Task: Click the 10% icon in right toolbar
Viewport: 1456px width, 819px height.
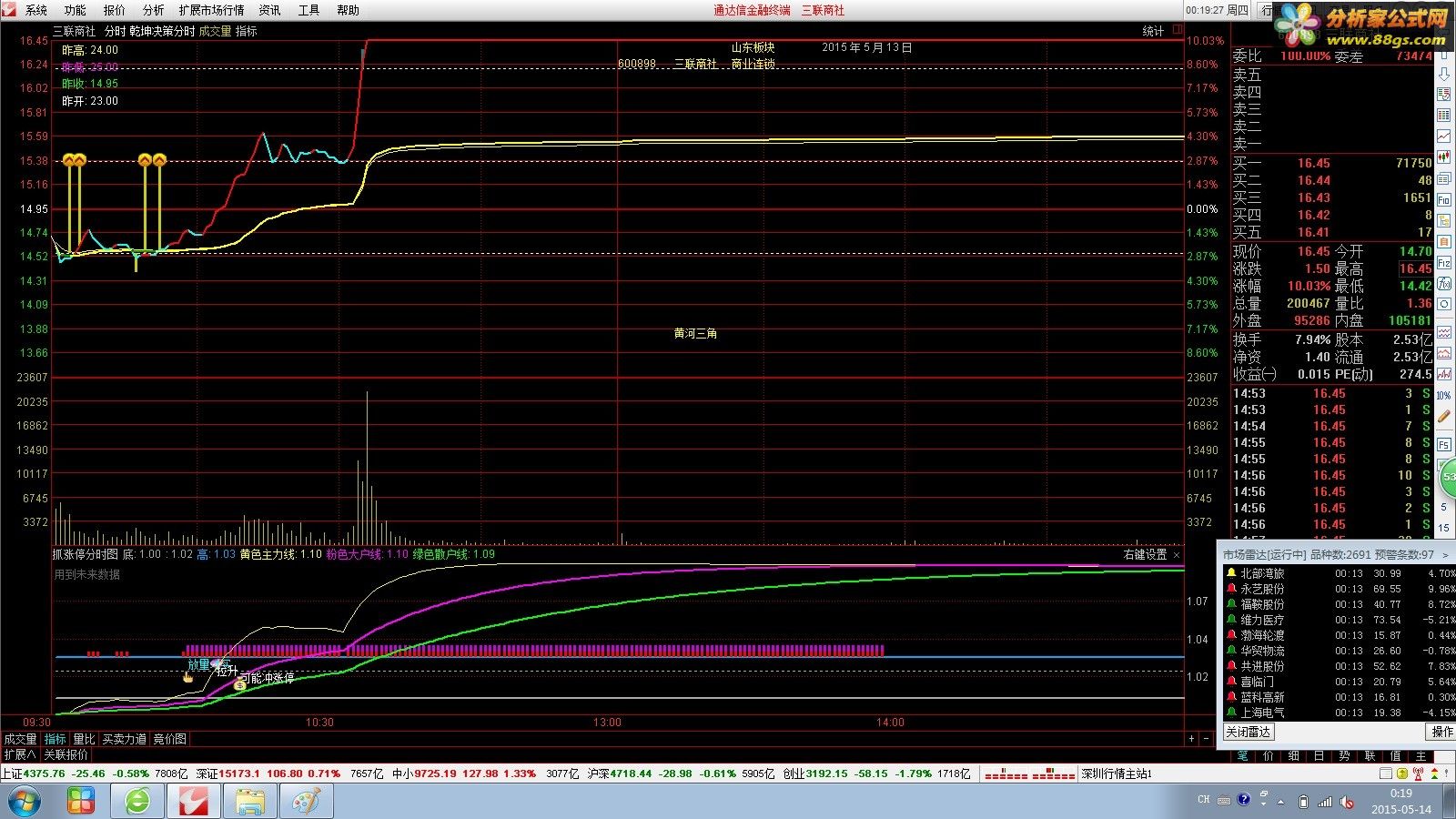Action: pyautogui.click(x=1444, y=395)
